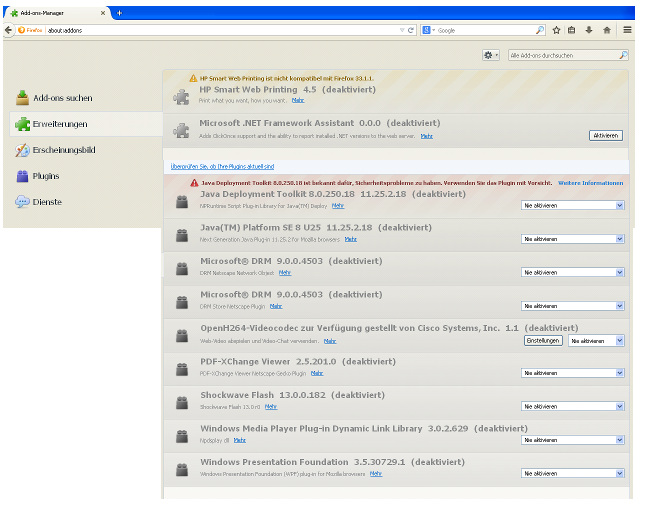Click the HP Smart Web Printing puzzle icon
646x508 pixels.
click(x=181, y=97)
